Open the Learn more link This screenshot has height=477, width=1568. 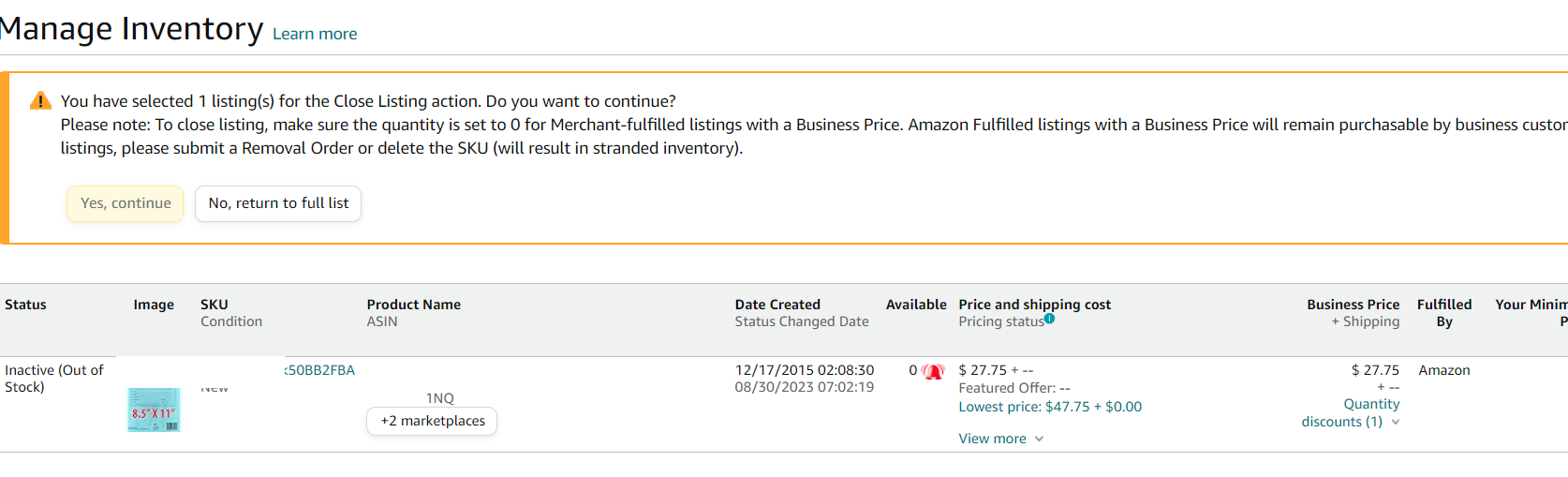(315, 34)
